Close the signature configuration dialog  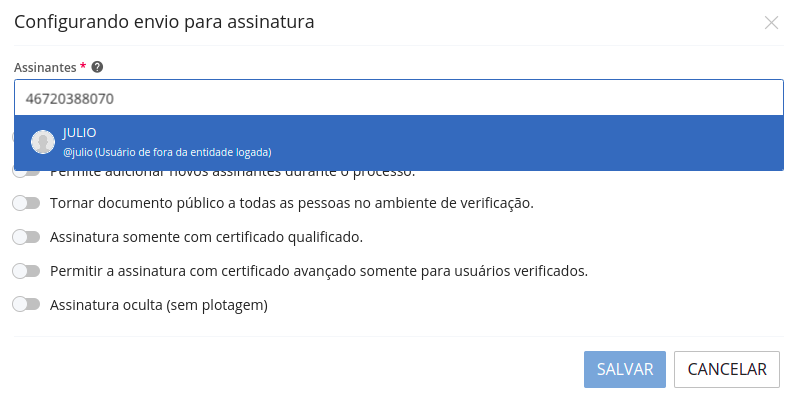[771, 22]
